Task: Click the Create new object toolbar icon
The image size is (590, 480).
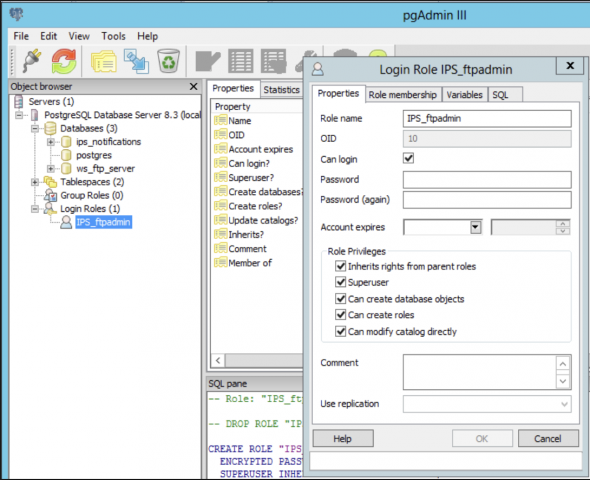Action: [137, 61]
